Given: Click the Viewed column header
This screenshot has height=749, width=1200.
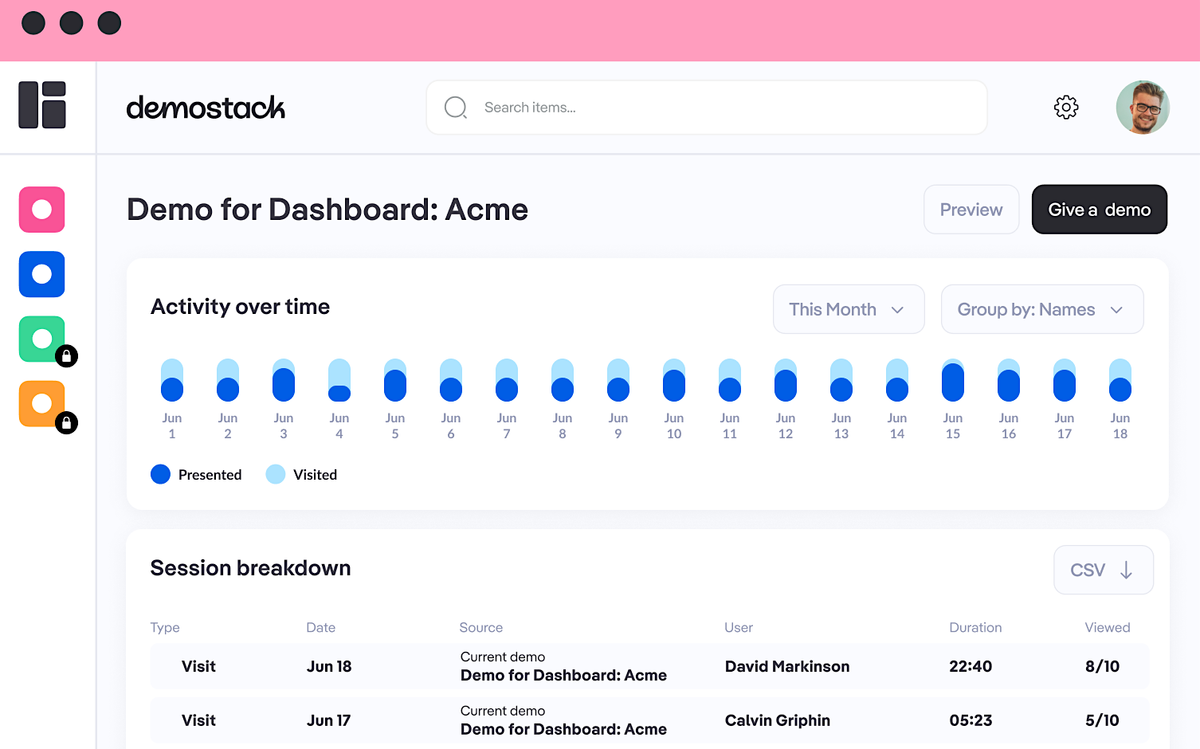Looking at the screenshot, I should coord(1107,628).
